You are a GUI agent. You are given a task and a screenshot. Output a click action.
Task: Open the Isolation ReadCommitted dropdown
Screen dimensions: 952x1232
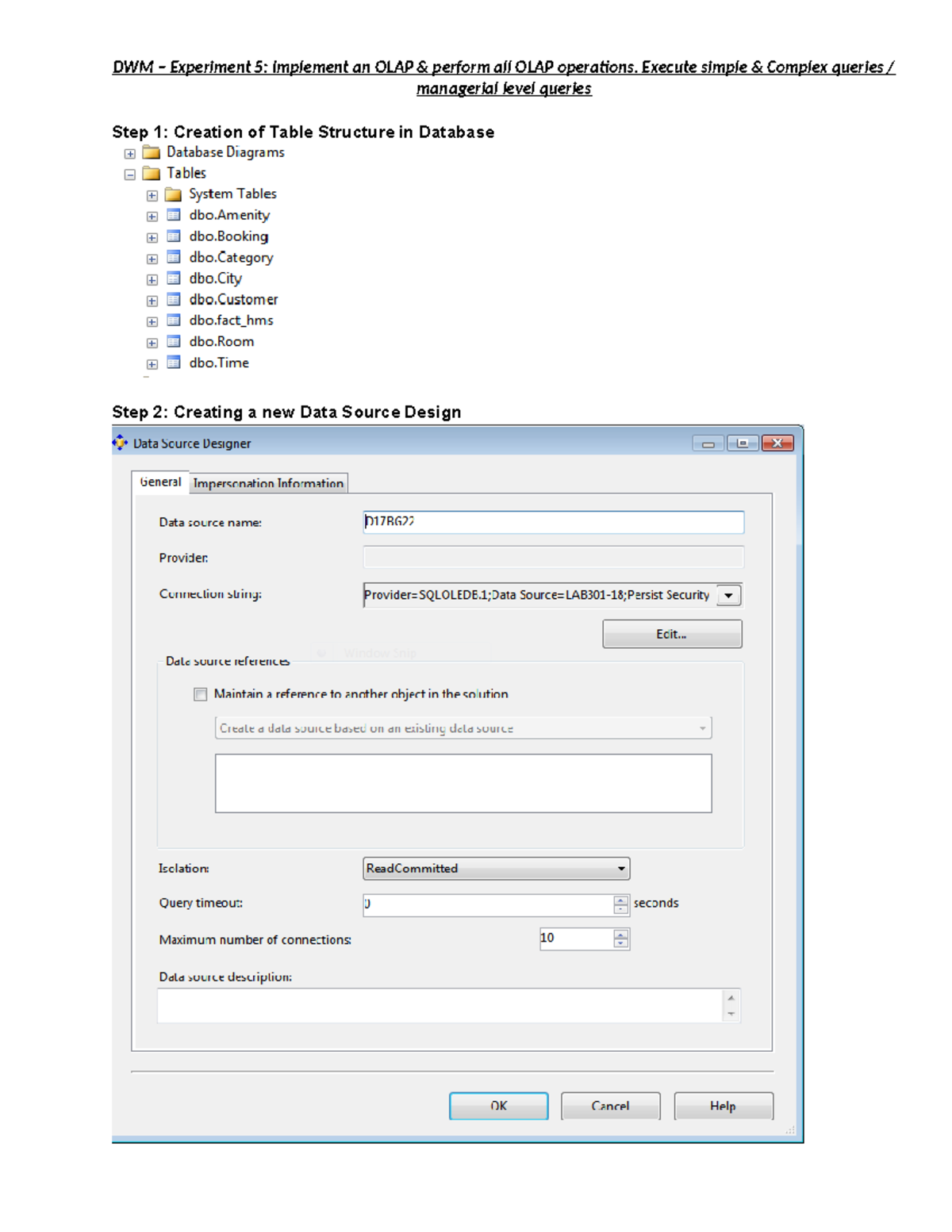620,868
